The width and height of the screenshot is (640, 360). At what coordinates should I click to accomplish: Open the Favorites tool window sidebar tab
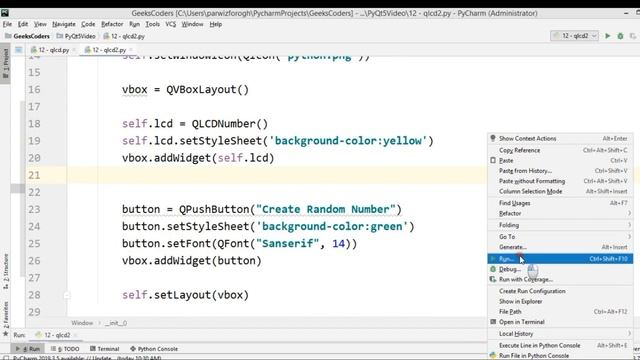click(5, 319)
